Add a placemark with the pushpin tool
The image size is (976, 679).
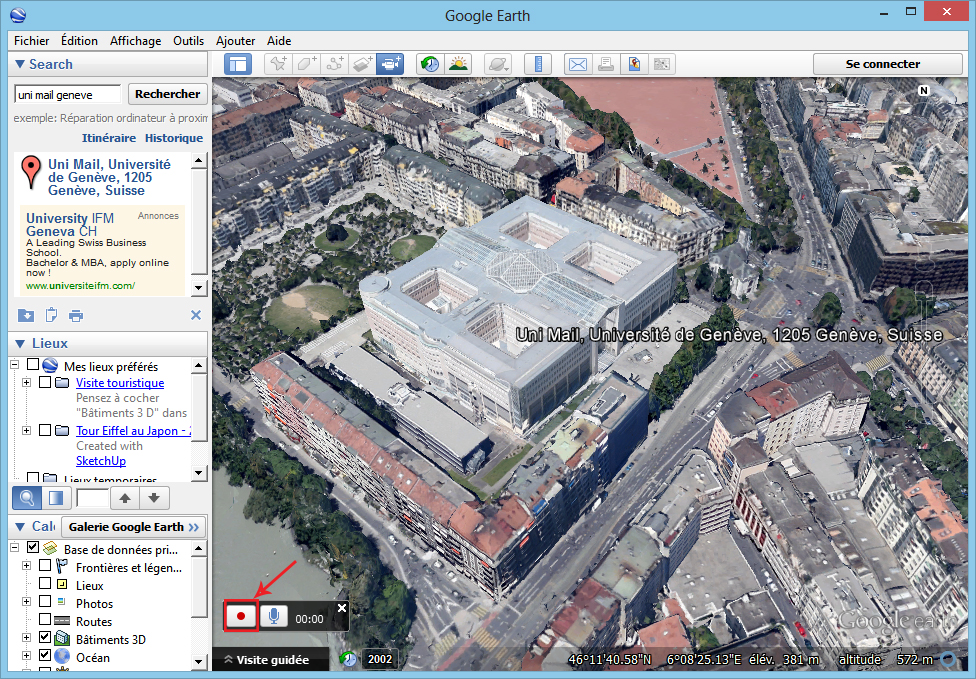click(x=278, y=64)
